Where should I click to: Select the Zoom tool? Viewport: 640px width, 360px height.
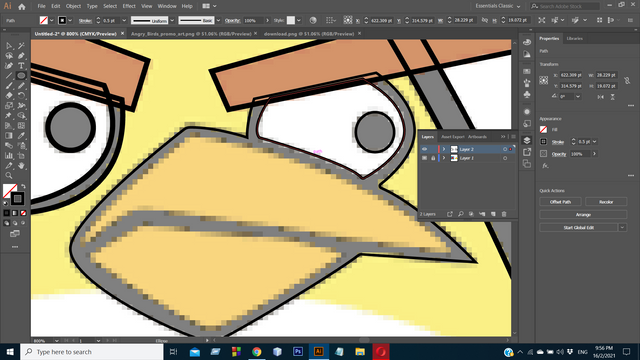pyautogui.click(x=9, y=176)
